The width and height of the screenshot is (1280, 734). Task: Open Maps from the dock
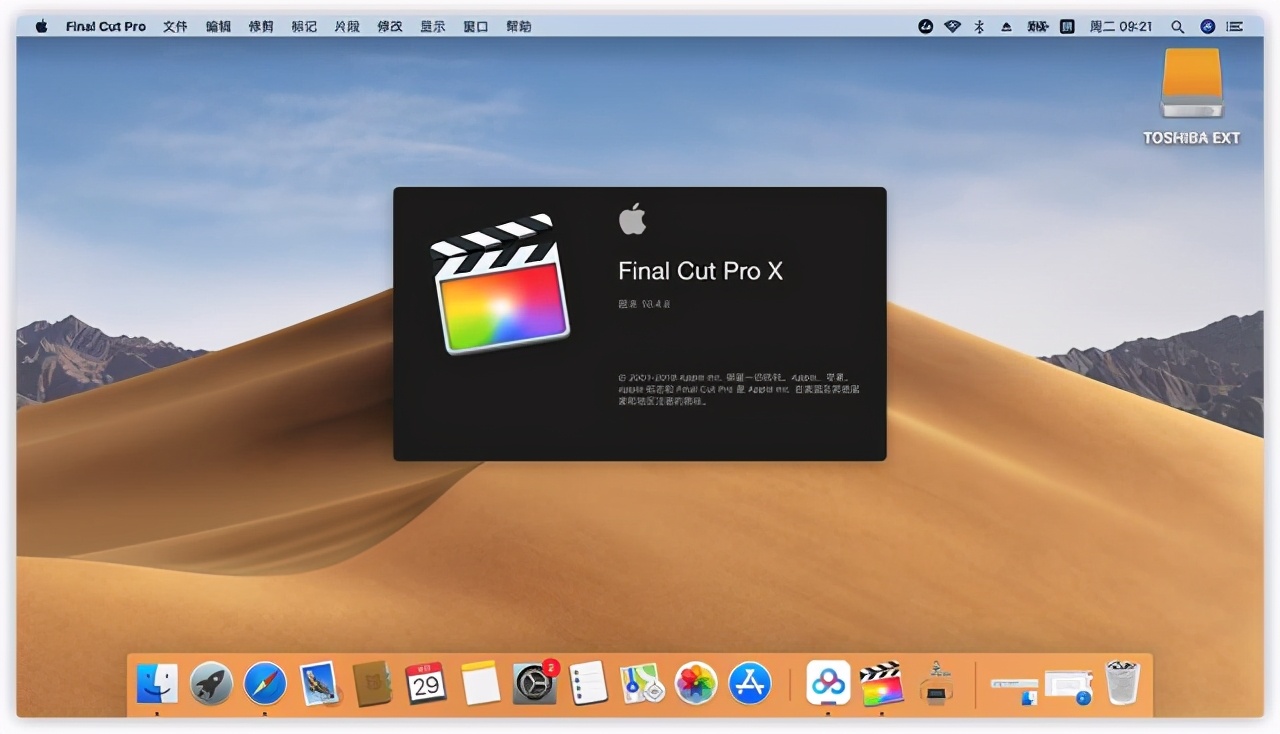click(x=642, y=683)
